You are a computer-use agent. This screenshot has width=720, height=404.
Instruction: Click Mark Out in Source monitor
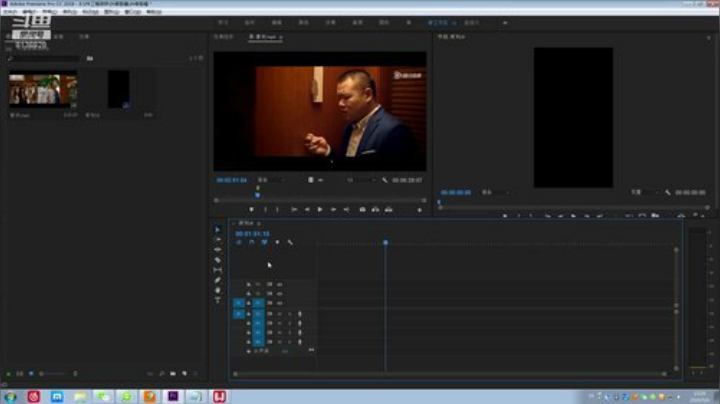click(x=277, y=209)
